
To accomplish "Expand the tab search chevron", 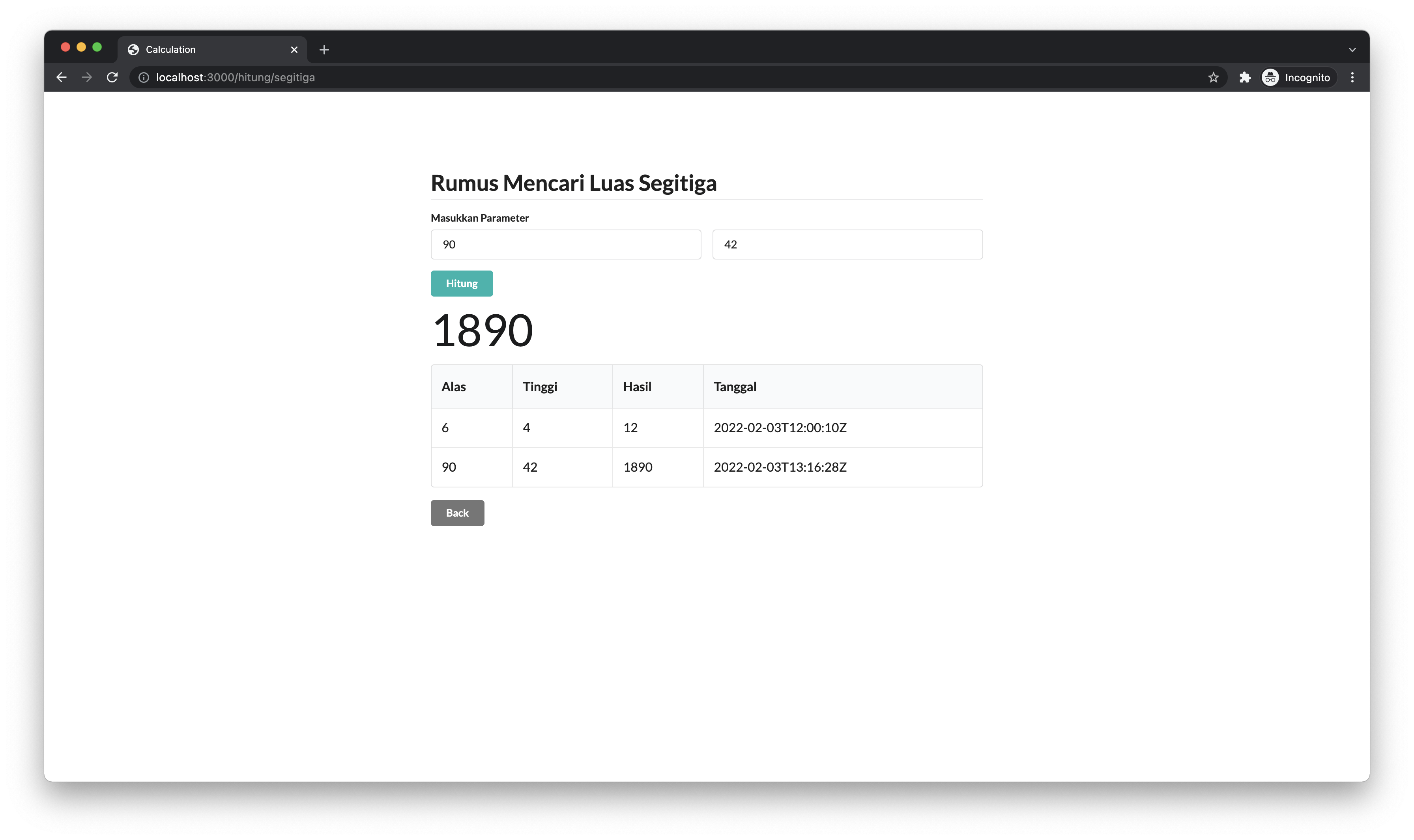I will pyautogui.click(x=1352, y=50).
